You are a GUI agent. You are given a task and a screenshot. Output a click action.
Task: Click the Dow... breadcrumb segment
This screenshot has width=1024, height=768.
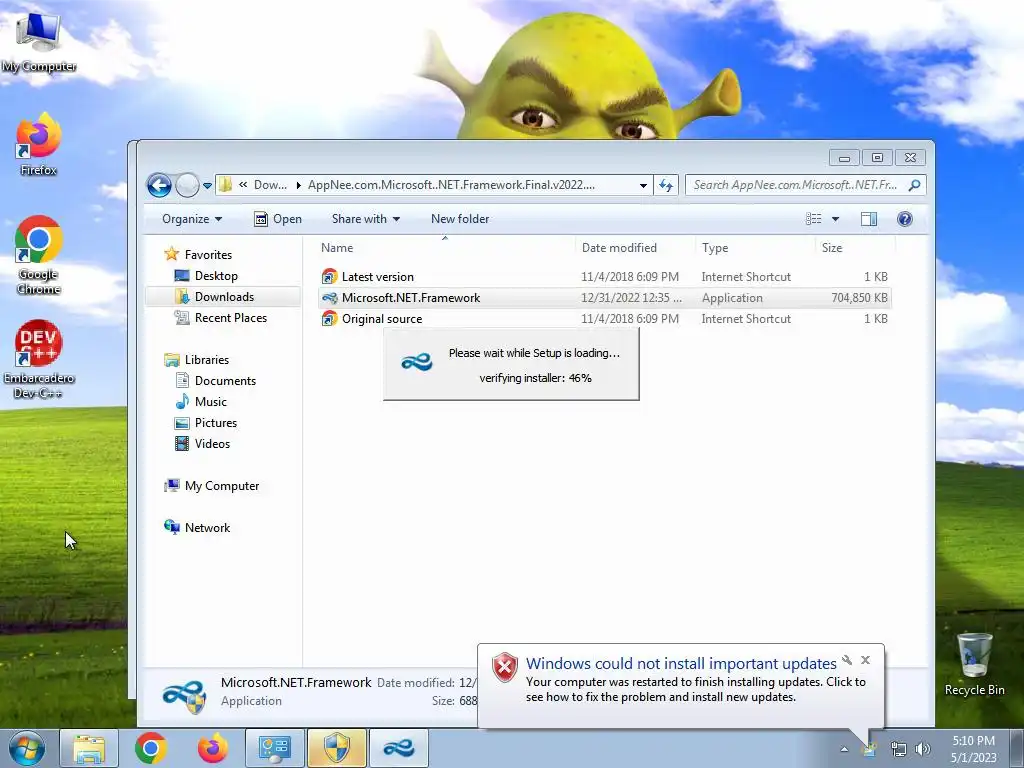coord(270,185)
